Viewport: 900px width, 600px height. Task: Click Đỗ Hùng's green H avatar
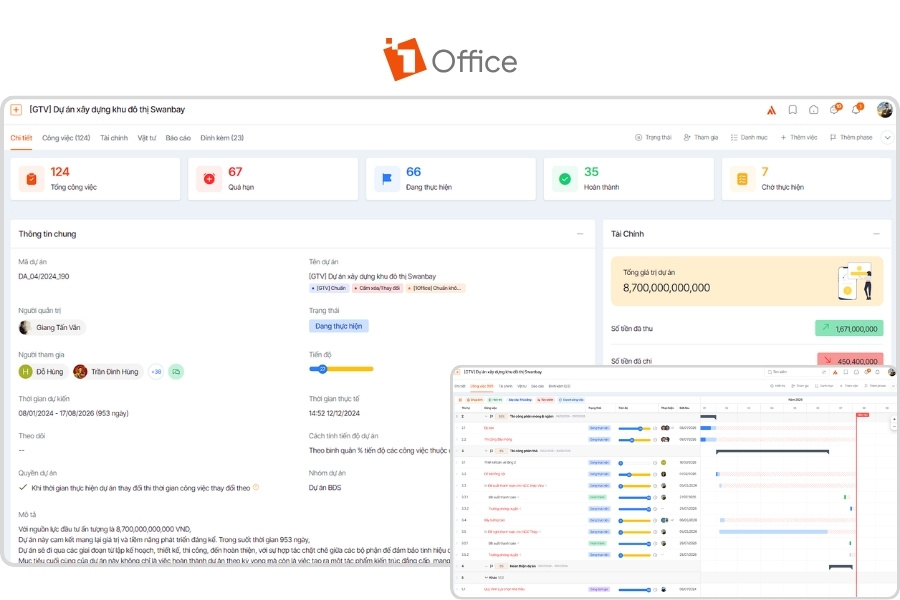click(x=25, y=371)
